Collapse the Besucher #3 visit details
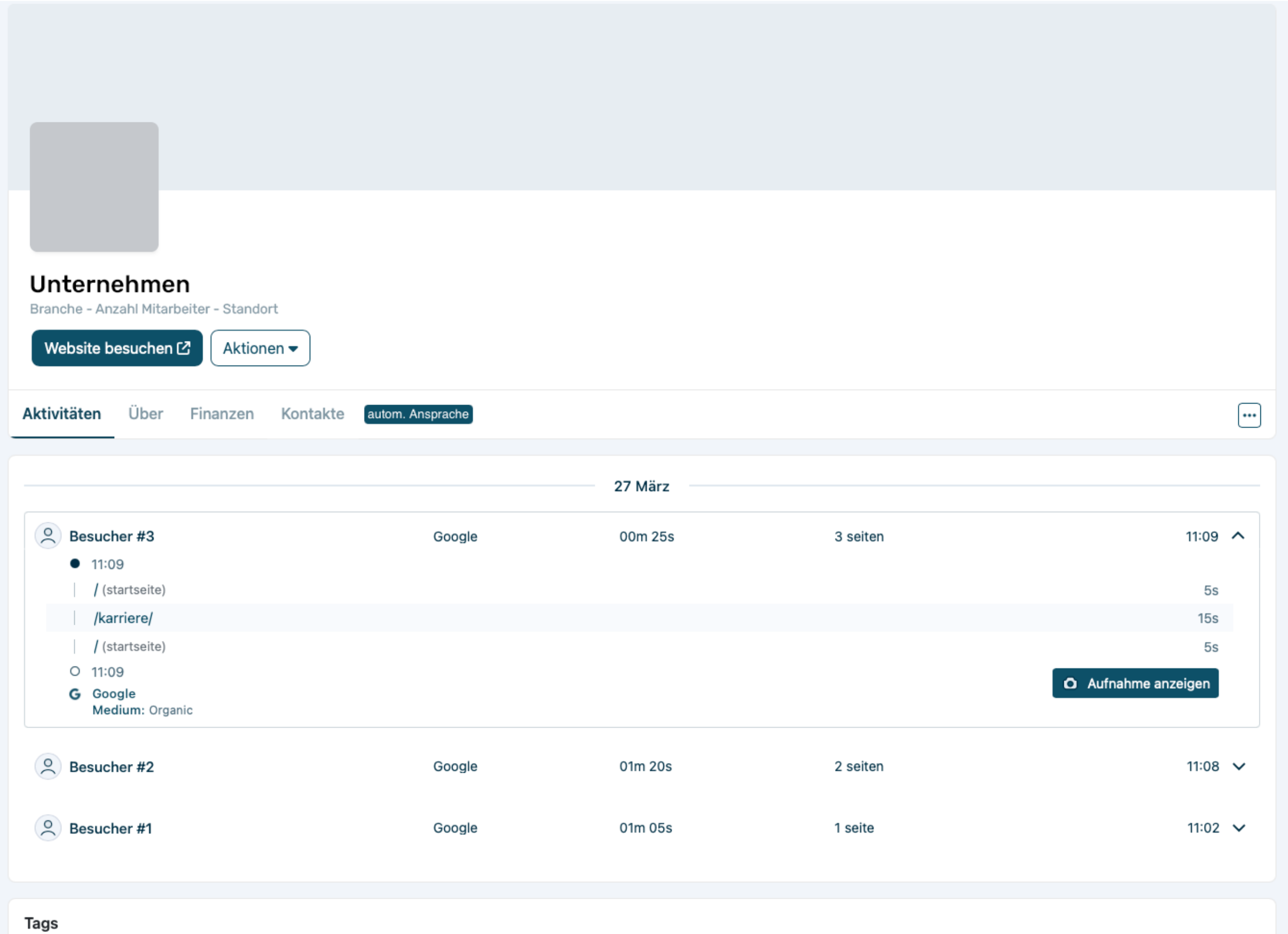This screenshot has height=934, width=1288. tap(1238, 536)
